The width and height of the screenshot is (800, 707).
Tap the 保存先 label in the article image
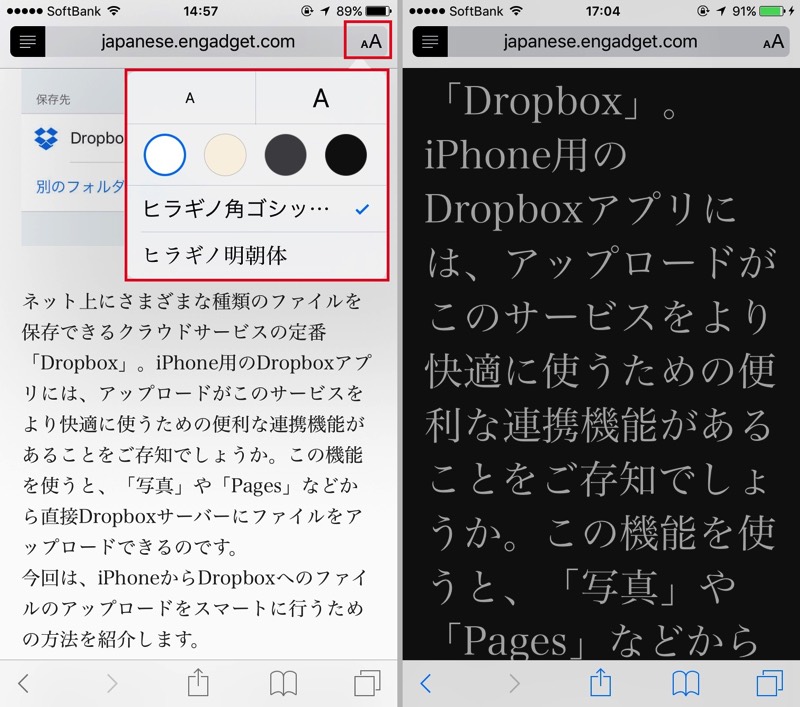(x=53, y=99)
